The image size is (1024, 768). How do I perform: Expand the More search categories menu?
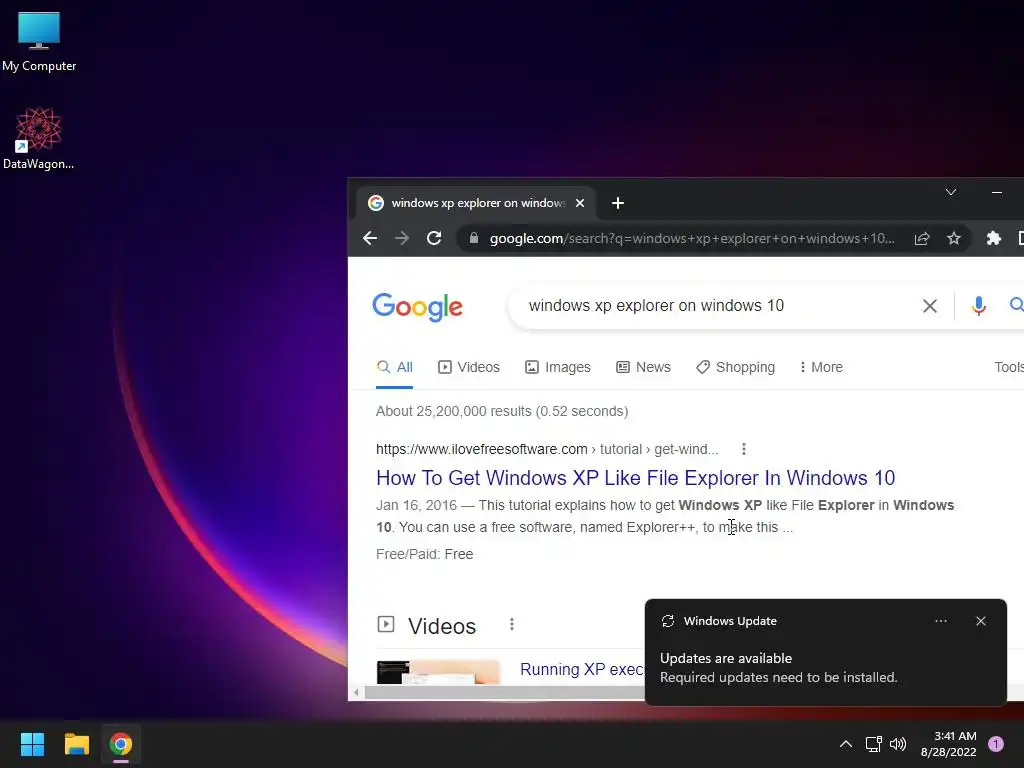click(822, 367)
